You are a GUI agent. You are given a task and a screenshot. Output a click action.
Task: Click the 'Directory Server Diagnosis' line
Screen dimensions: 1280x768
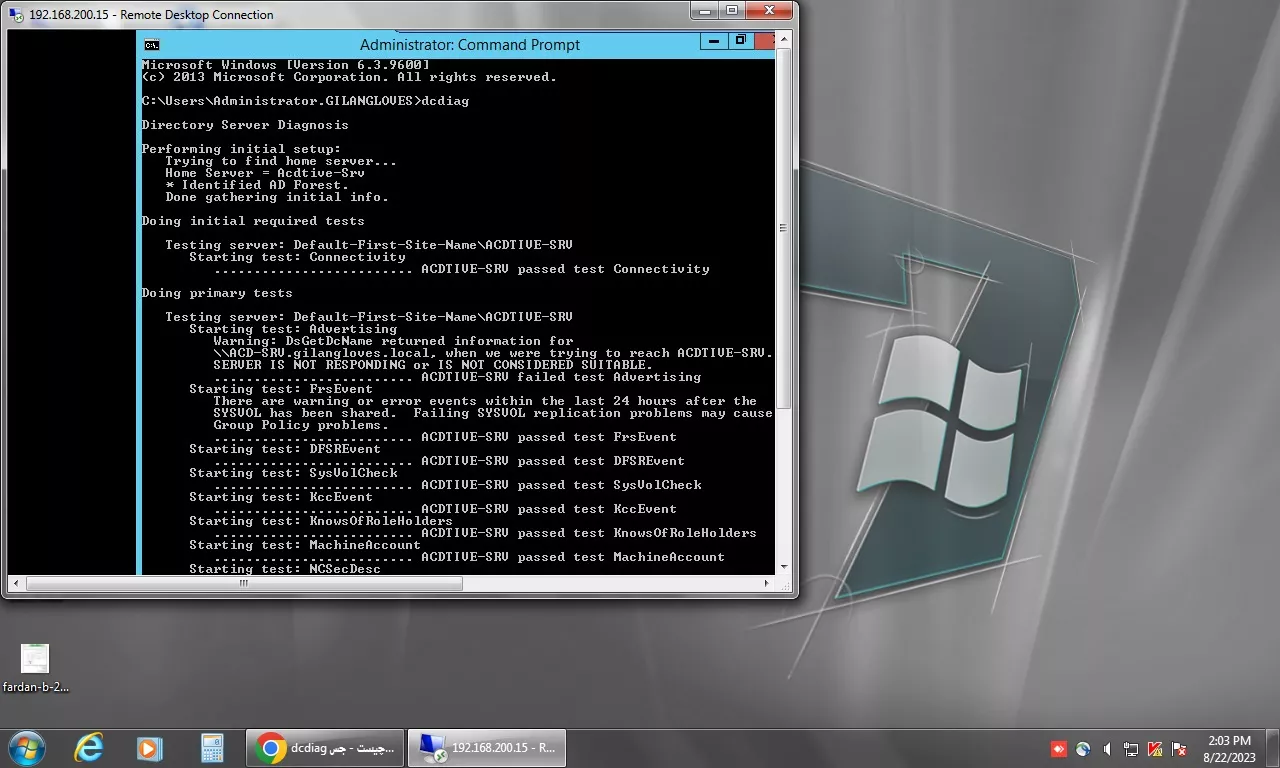pyautogui.click(x=245, y=125)
